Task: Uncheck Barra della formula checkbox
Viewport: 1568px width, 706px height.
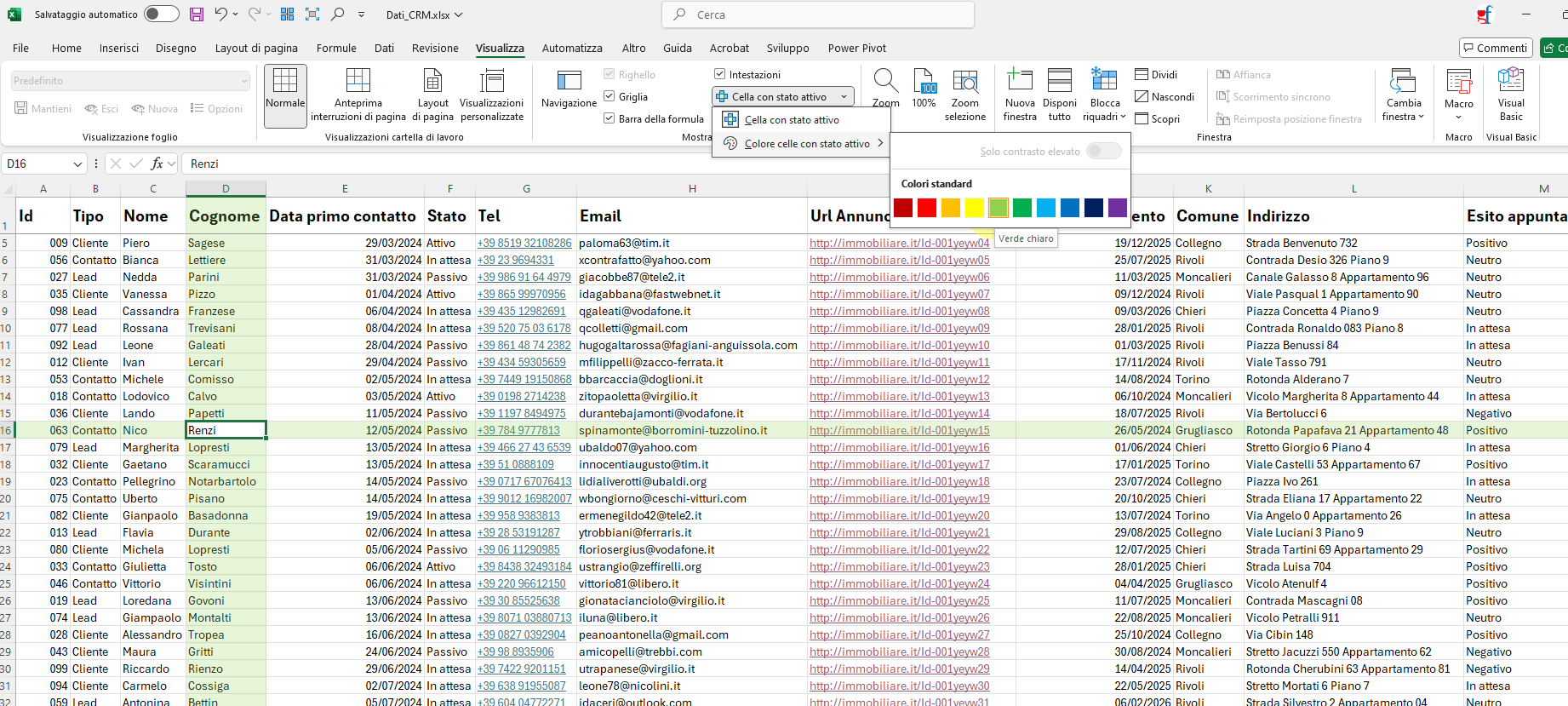Action: click(609, 118)
